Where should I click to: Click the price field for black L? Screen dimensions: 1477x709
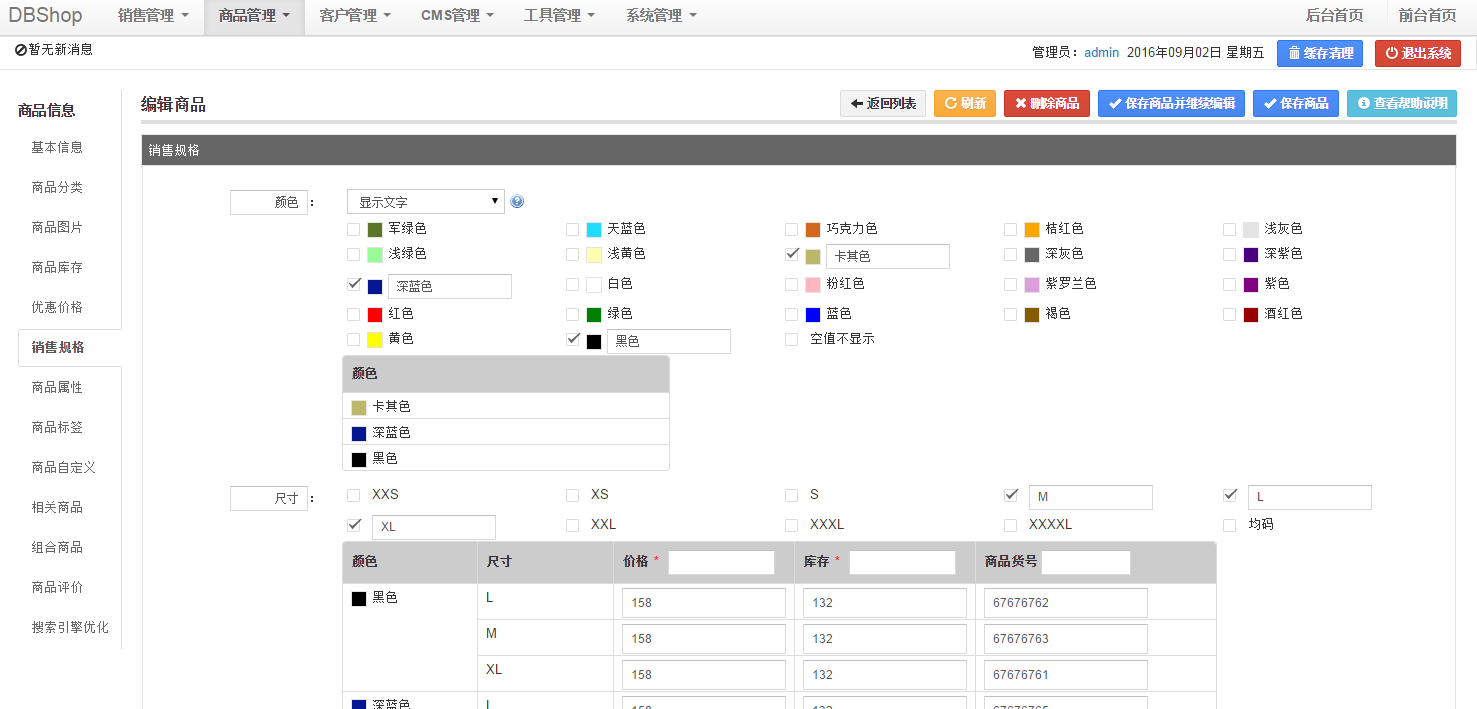coord(704,603)
